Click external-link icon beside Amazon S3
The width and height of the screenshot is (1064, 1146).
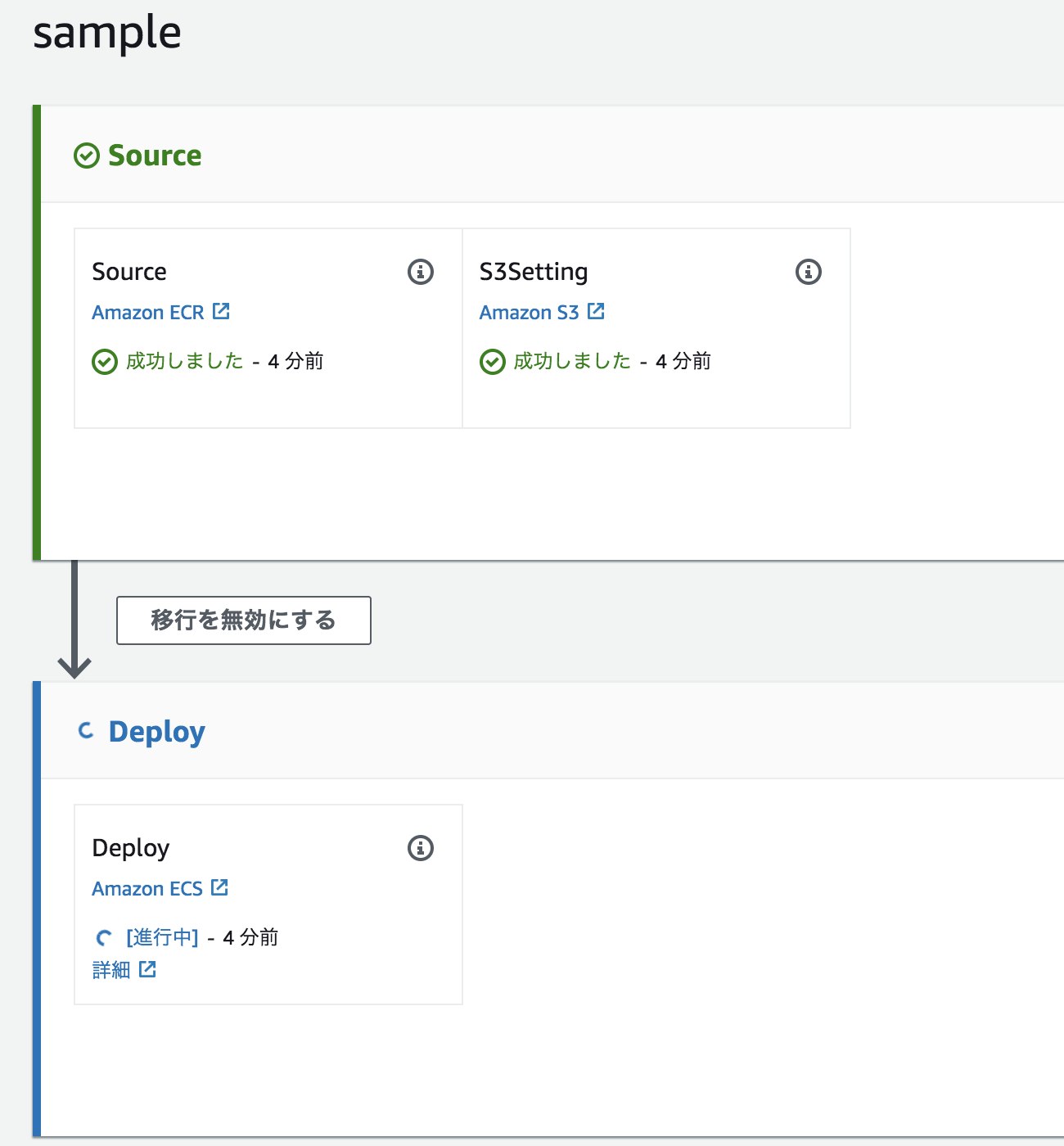(596, 312)
